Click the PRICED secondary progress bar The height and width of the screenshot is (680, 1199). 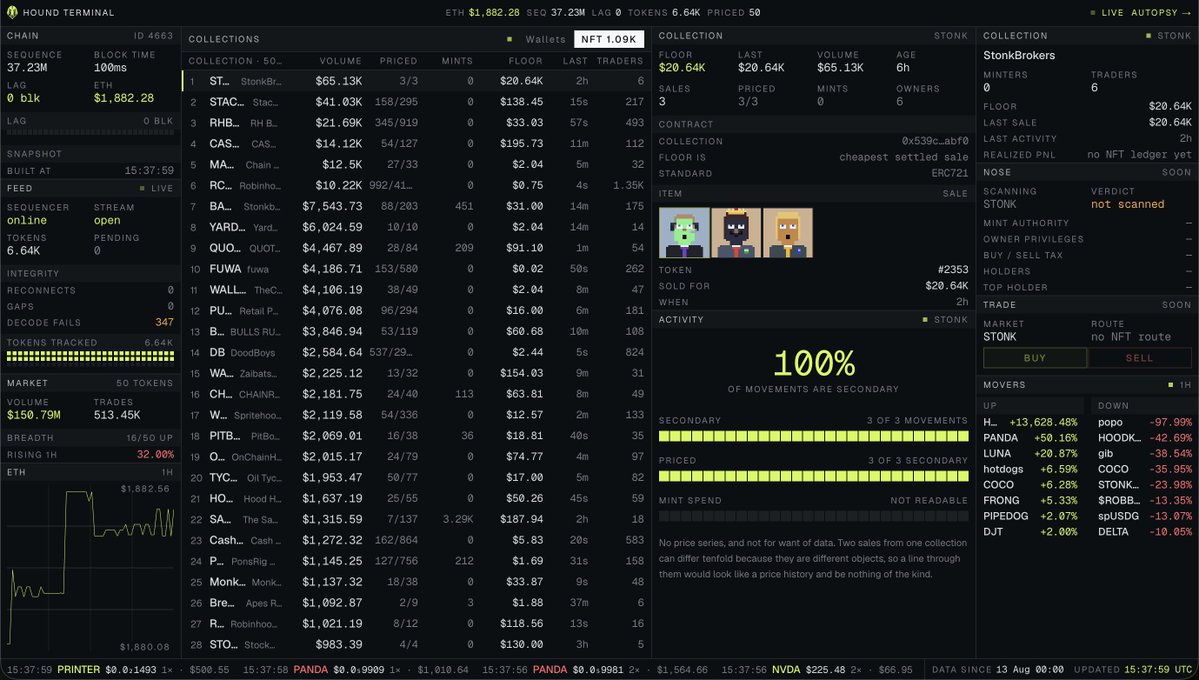814,476
